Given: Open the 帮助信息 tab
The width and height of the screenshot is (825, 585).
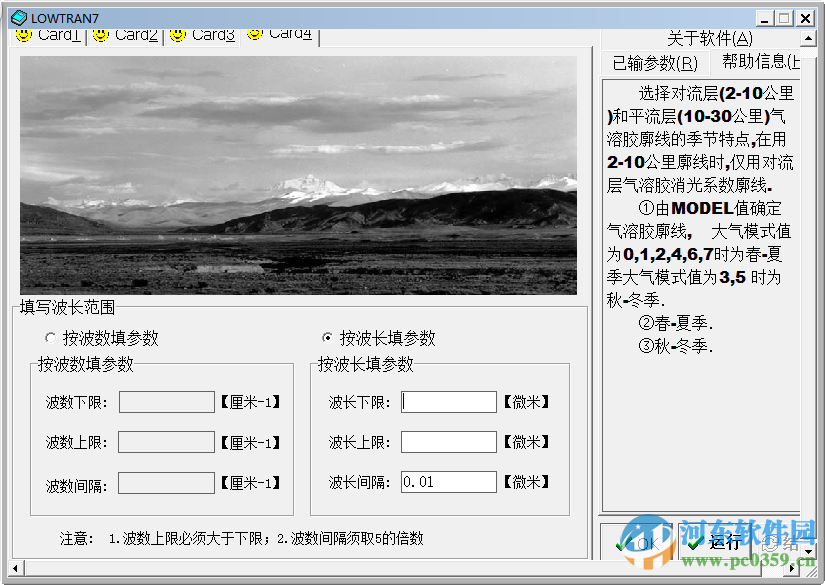Looking at the screenshot, I should (x=758, y=61).
